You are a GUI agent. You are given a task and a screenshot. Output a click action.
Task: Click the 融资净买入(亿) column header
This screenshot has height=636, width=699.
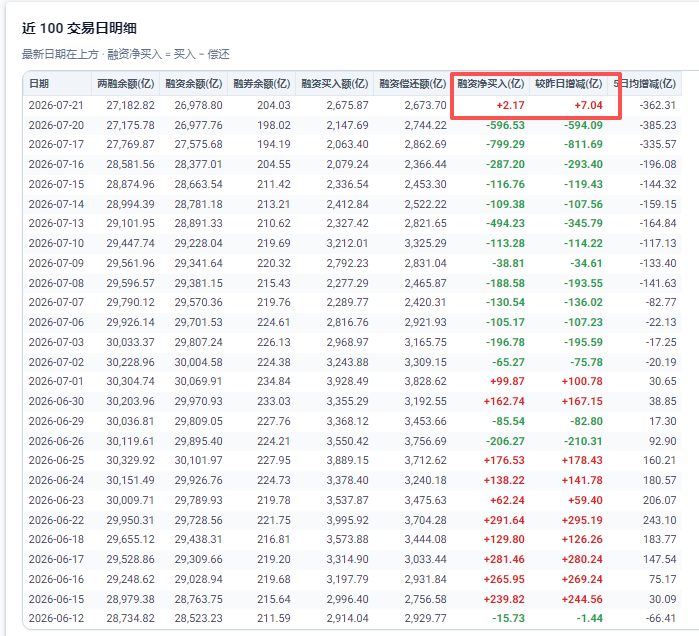(x=491, y=84)
